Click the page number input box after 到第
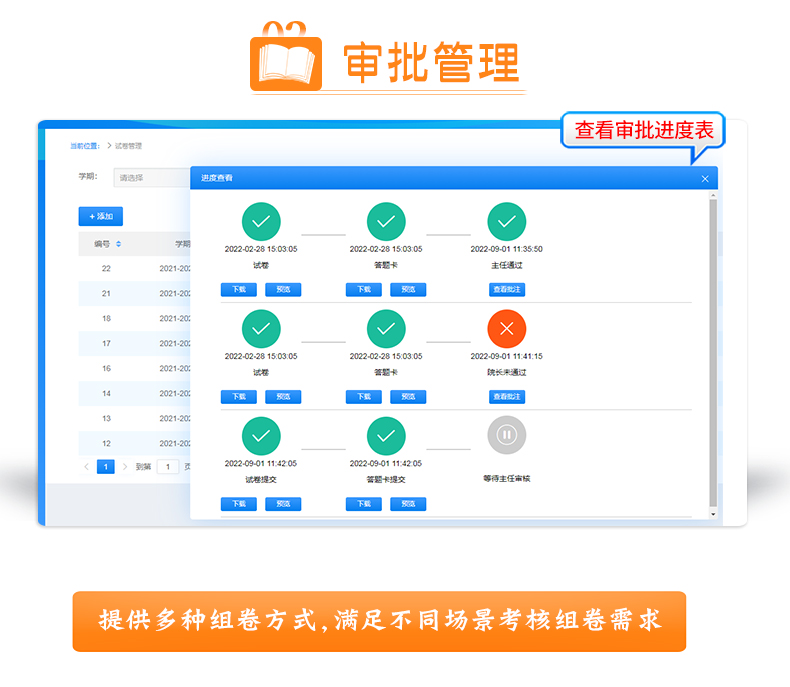Viewport: 790px width, 687px height. point(167,466)
